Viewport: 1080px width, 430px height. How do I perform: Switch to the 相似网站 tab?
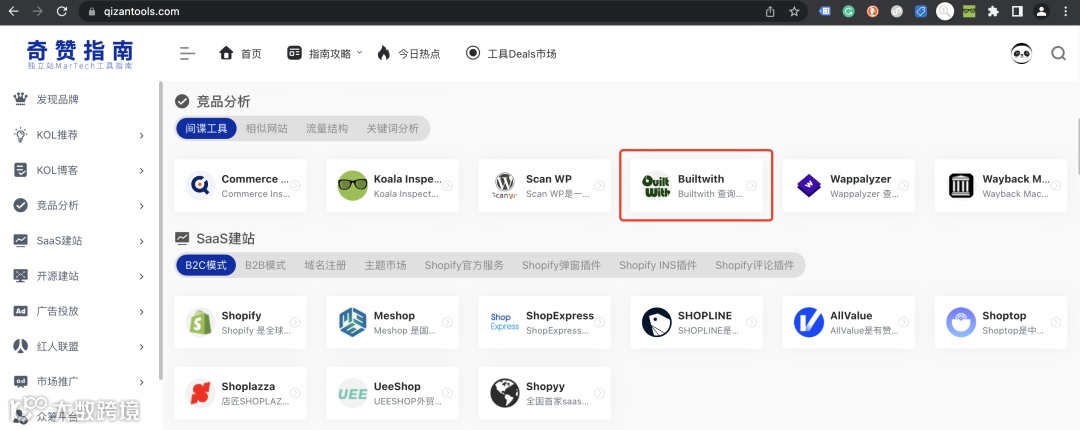[x=267, y=128]
